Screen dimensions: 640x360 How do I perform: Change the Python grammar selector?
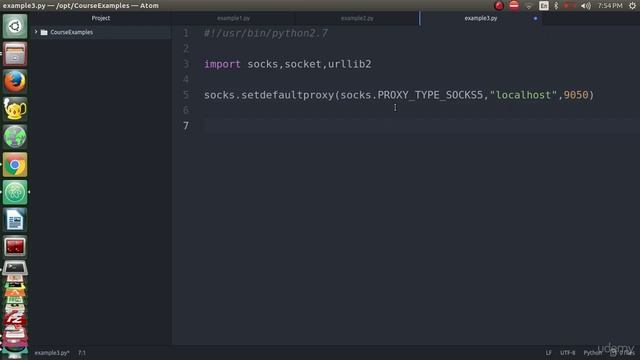pos(592,353)
